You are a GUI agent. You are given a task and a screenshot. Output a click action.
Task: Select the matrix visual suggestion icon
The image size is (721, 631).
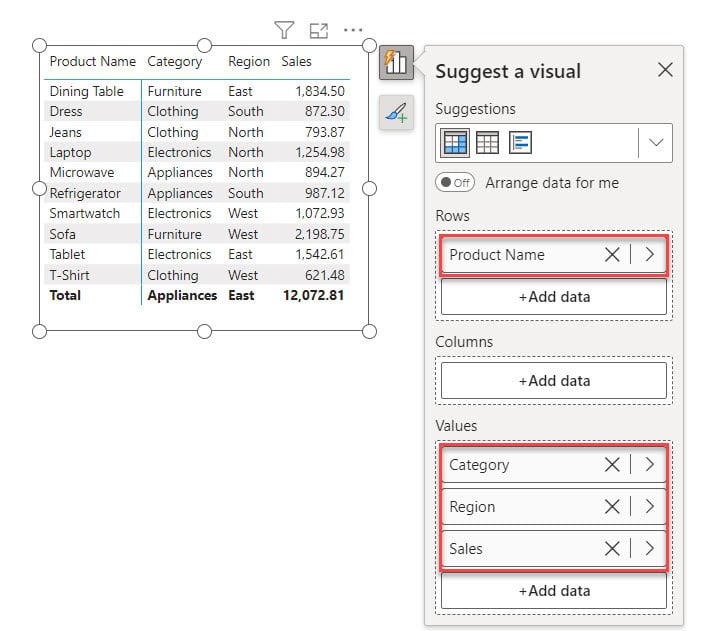pos(455,143)
